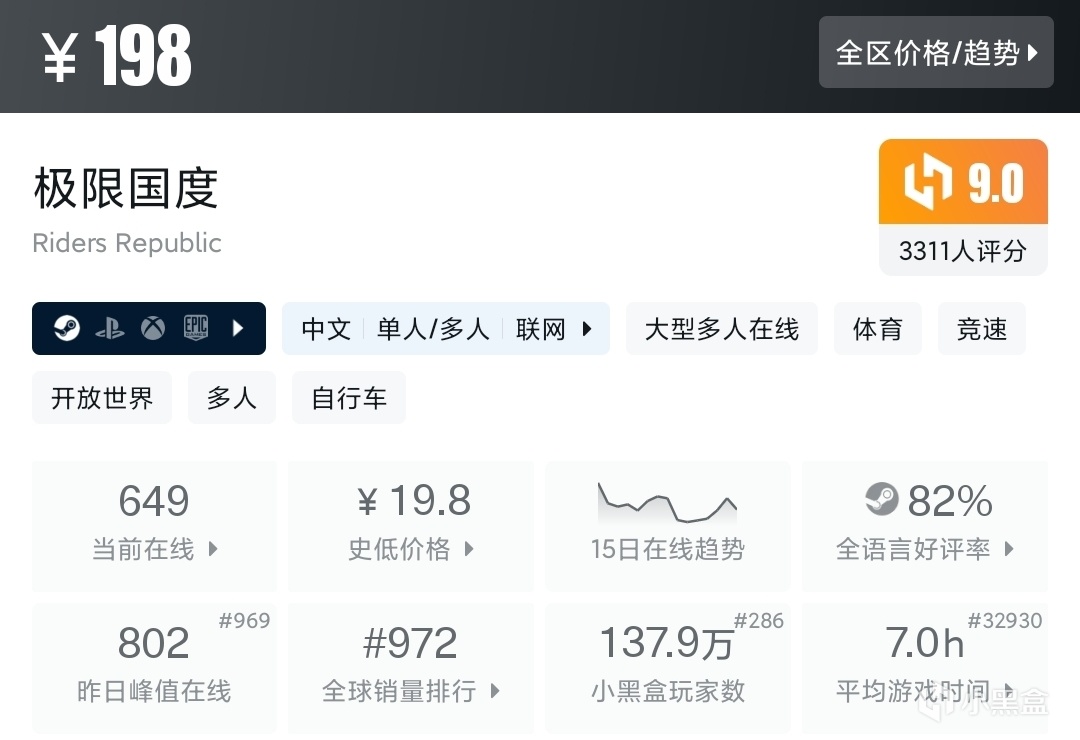Image resolution: width=1080 pixels, height=740 pixels.
Task: Expand the platform list arrow
Action: pyautogui.click(x=238, y=328)
